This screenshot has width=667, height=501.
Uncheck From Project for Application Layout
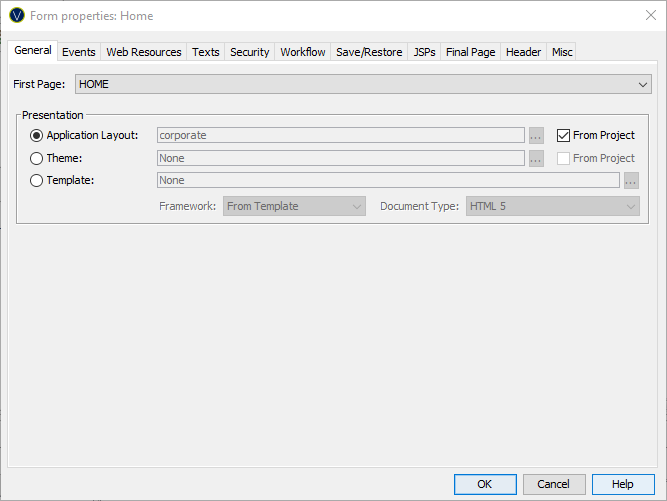564,135
